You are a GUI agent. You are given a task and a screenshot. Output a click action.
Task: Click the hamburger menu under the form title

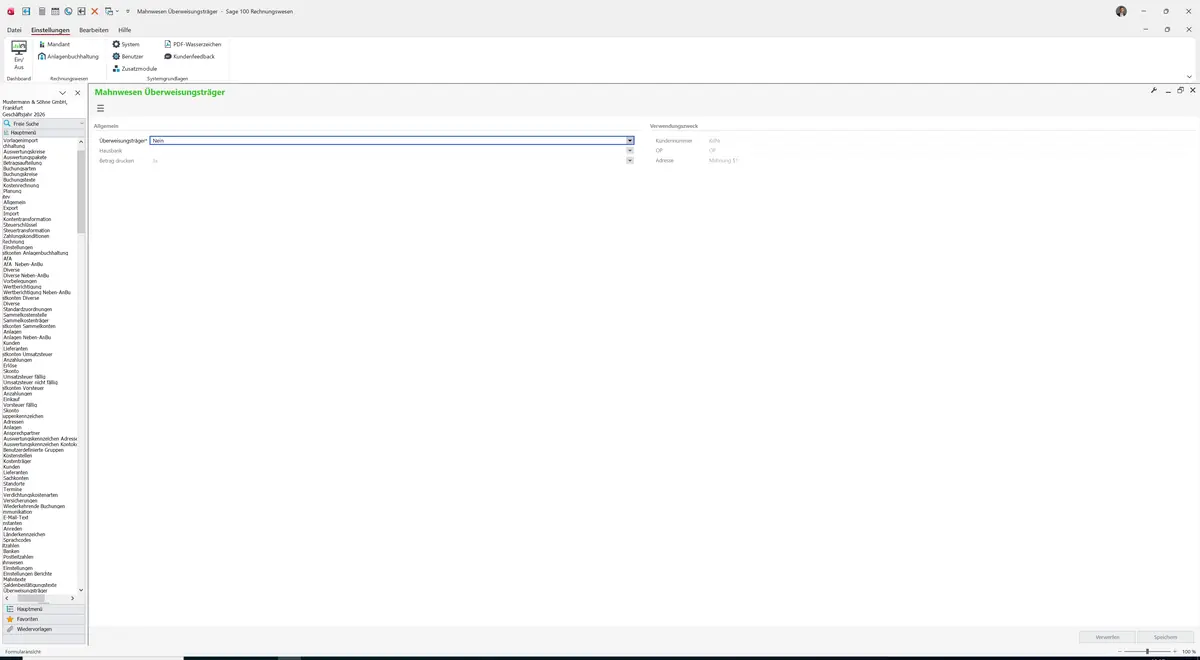[100, 108]
